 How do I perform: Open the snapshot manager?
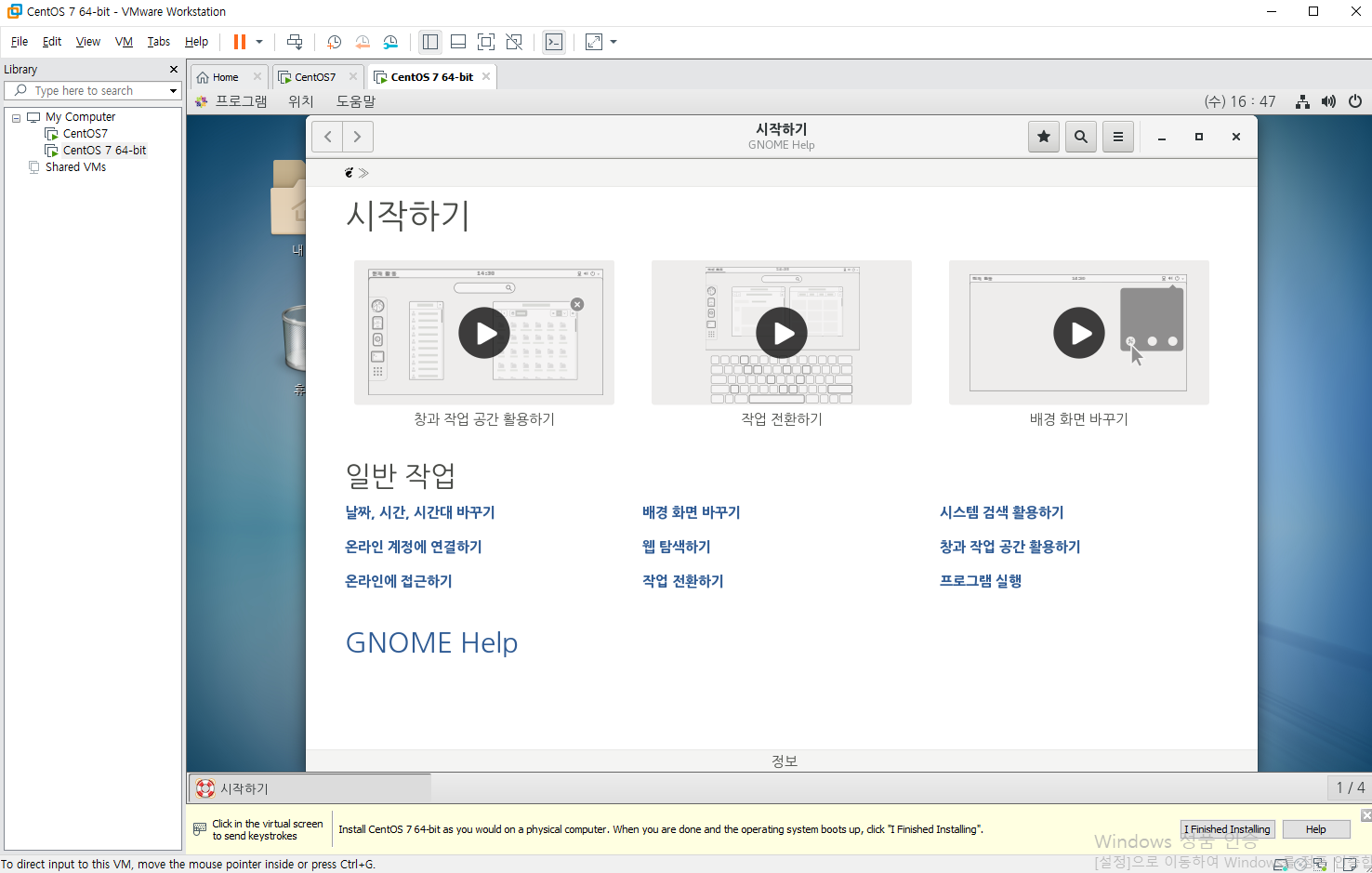(390, 42)
